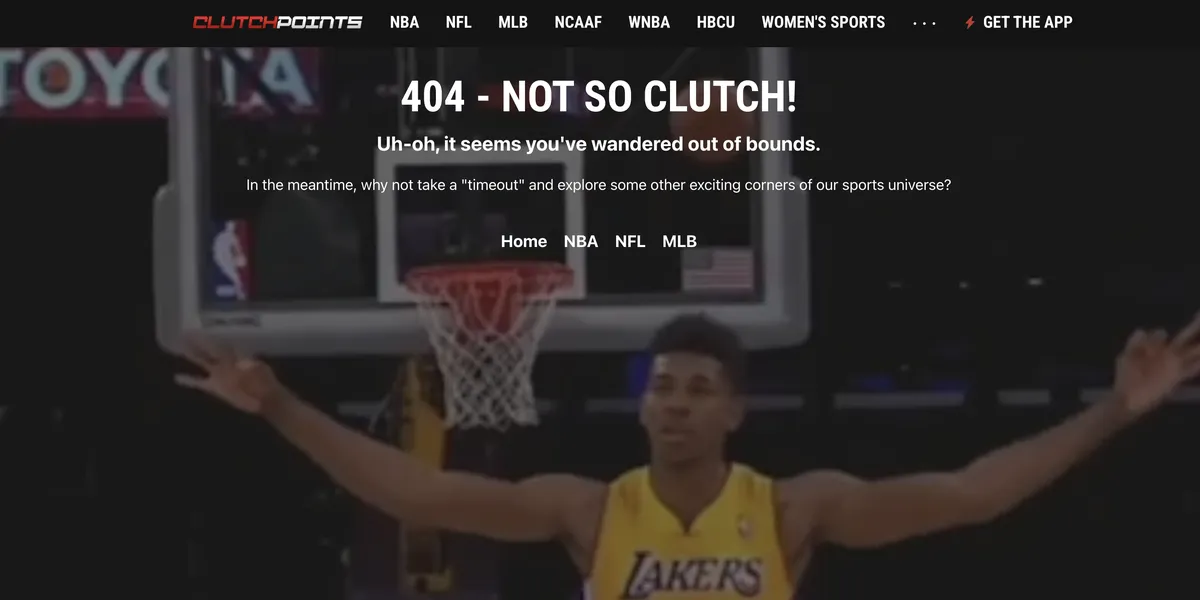Navigate to the WNBA section
Image resolution: width=1200 pixels, height=600 pixels.
(x=649, y=22)
